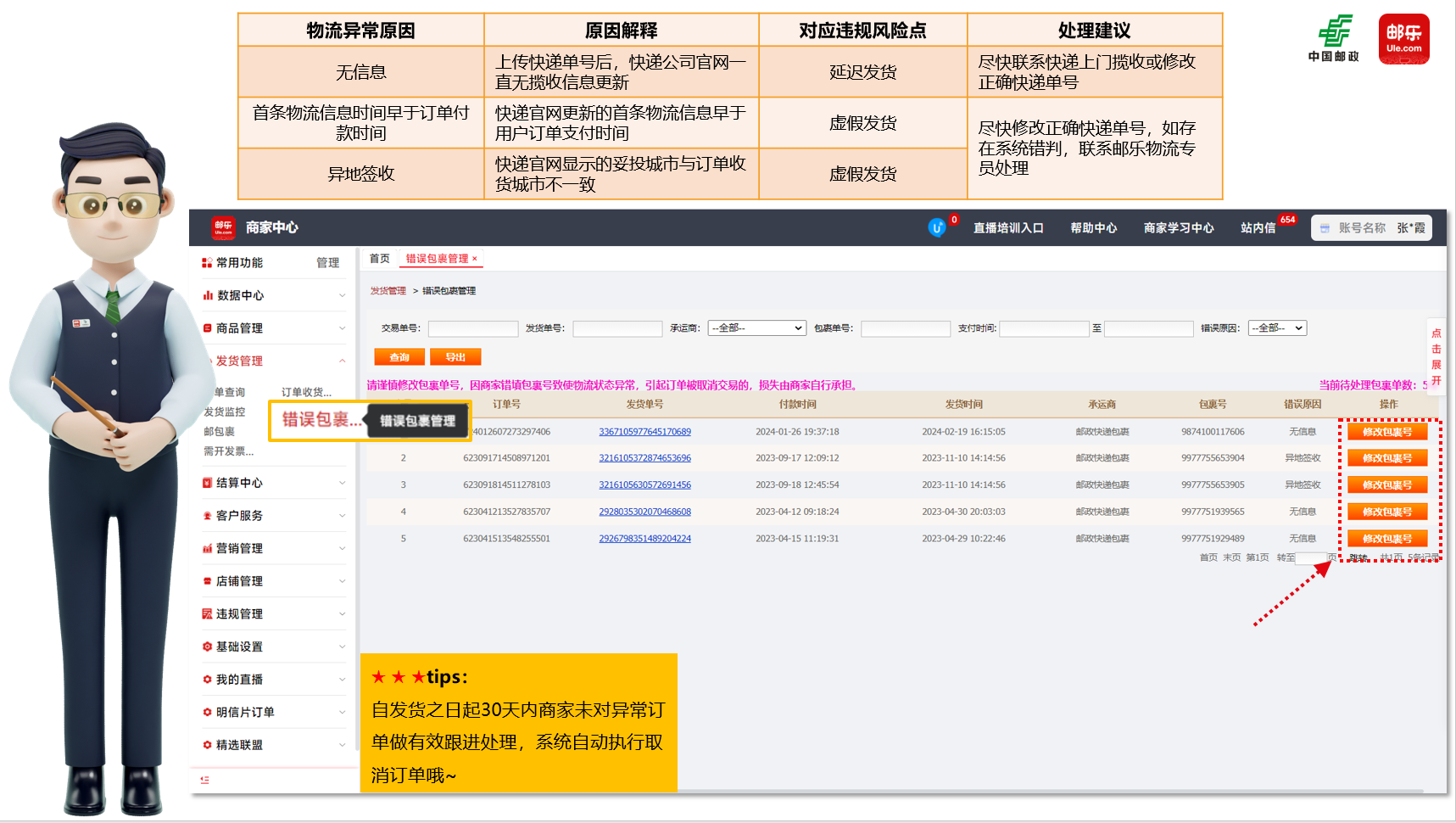This screenshot has width=1456, height=823.
Task: Click the 支付时间 start date field
Action: 1044,329
